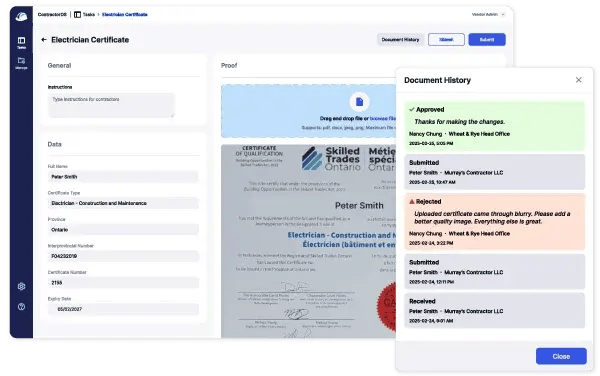Click the Full Name field with Peter Smith
600x376 pixels.
[123, 177]
